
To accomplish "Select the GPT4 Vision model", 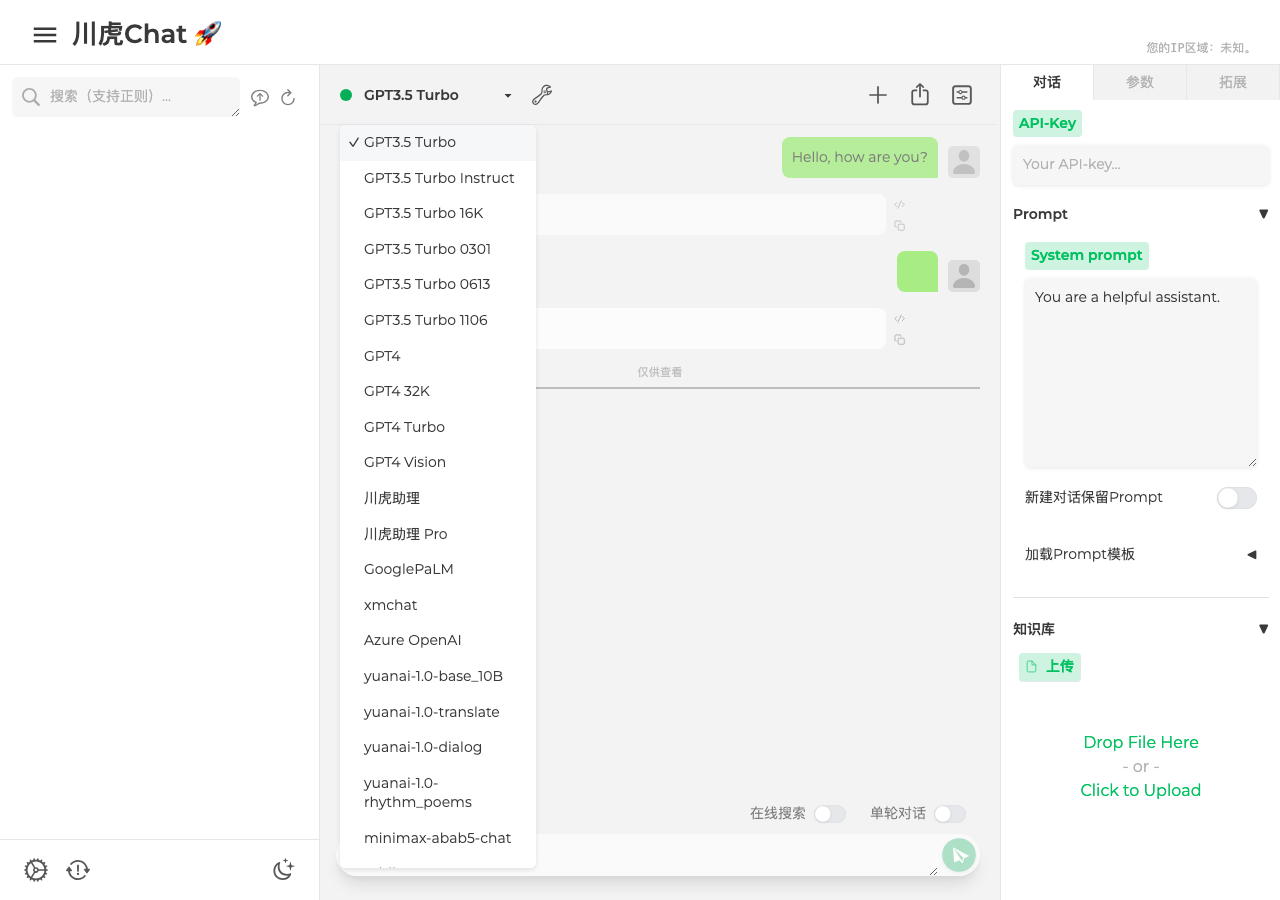I will [438, 462].
